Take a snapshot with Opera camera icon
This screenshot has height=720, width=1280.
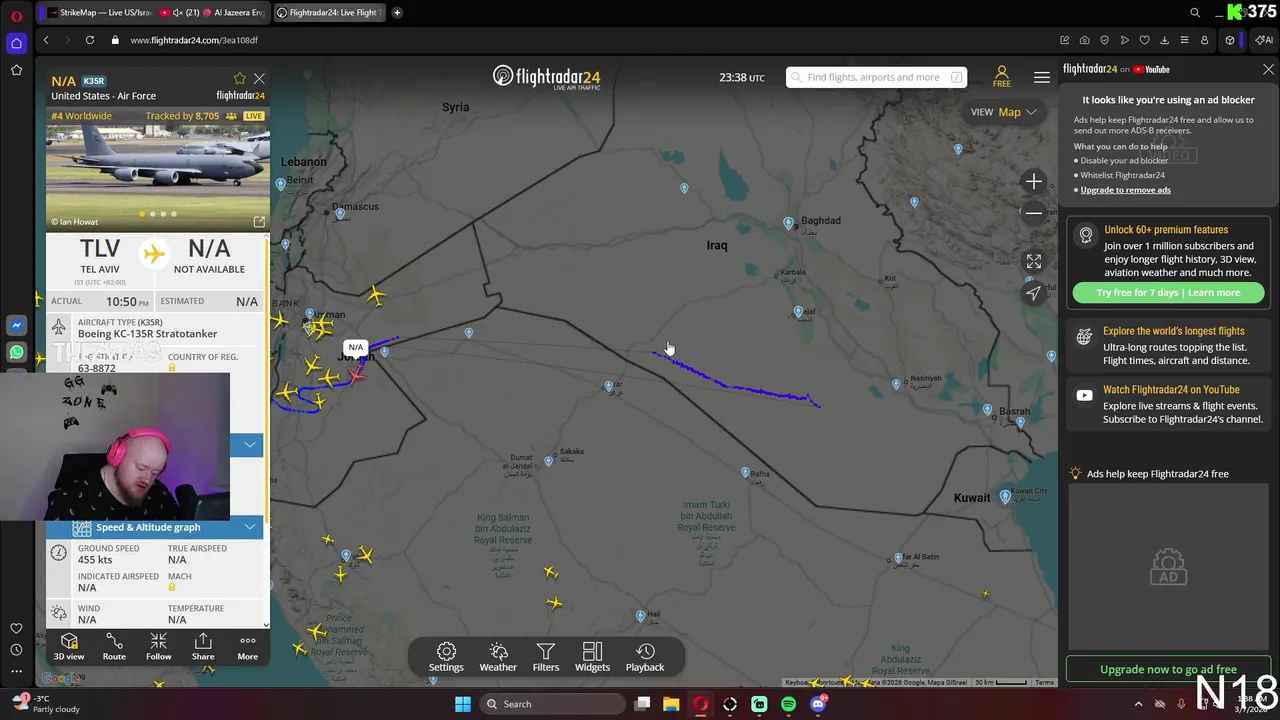(1085, 40)
